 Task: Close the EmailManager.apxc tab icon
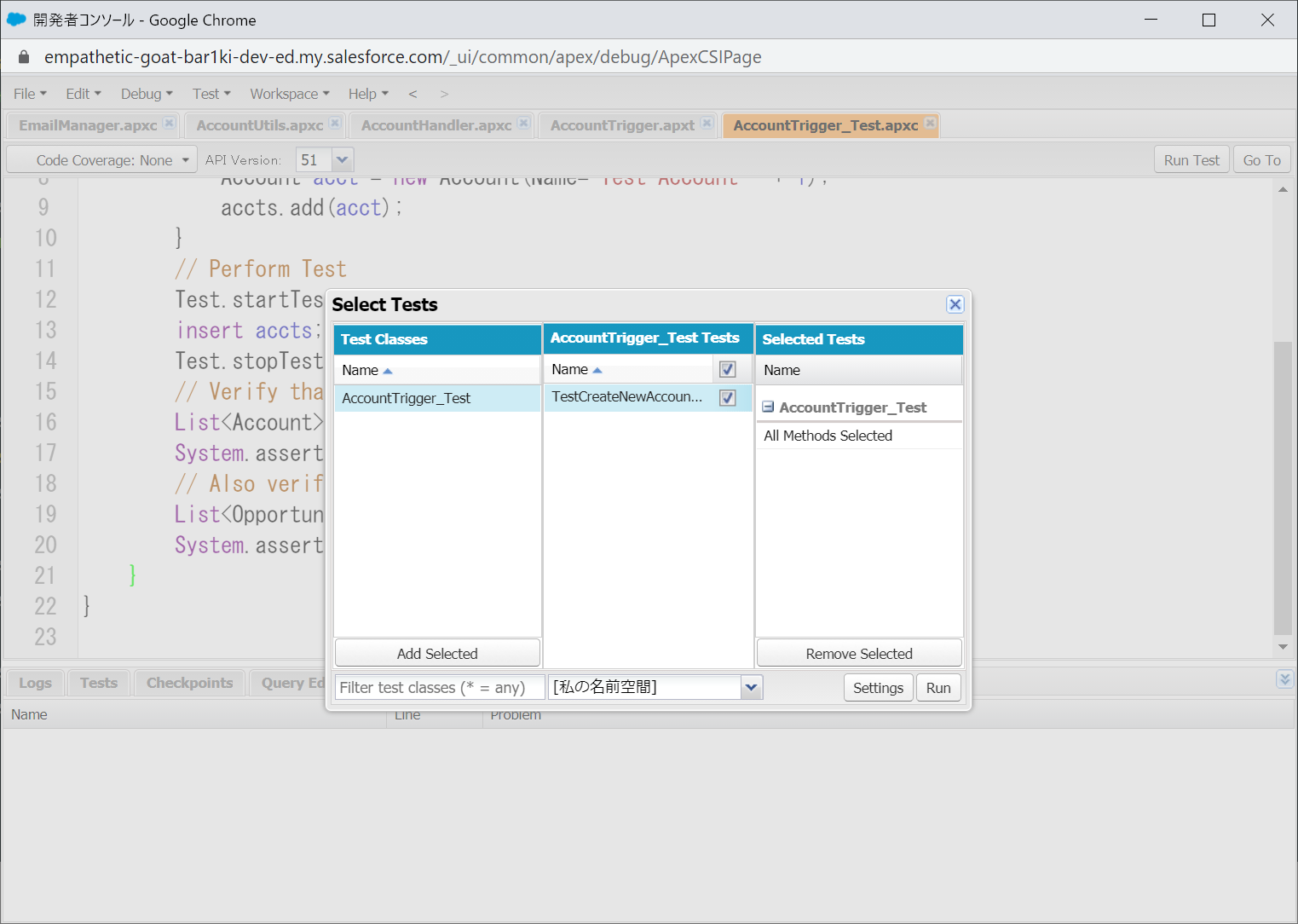pyautogui.click(x=169, y=124)
